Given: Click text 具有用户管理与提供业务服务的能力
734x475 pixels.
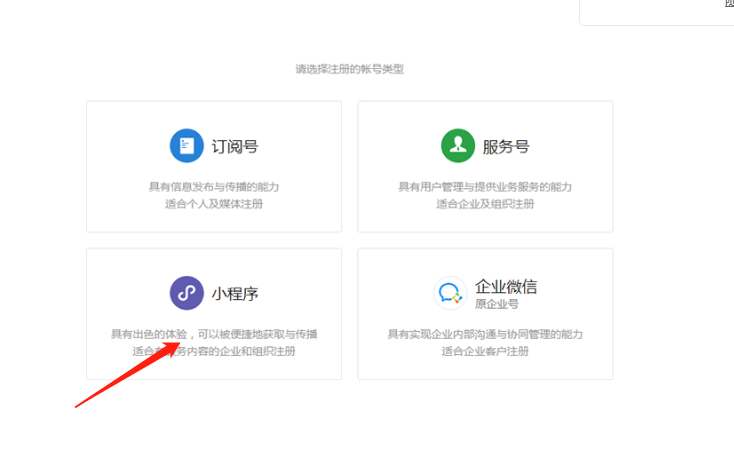Looking at the screenshot, I should [485, 187].
